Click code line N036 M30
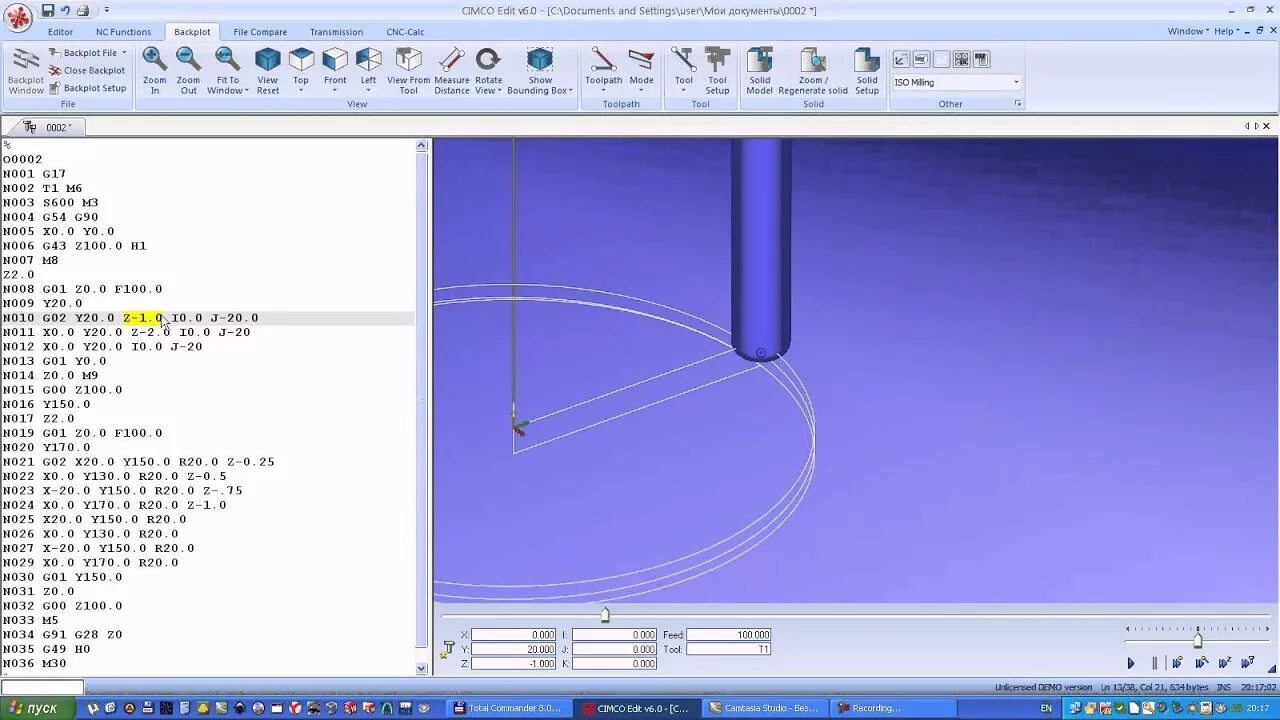 [34, 664]
